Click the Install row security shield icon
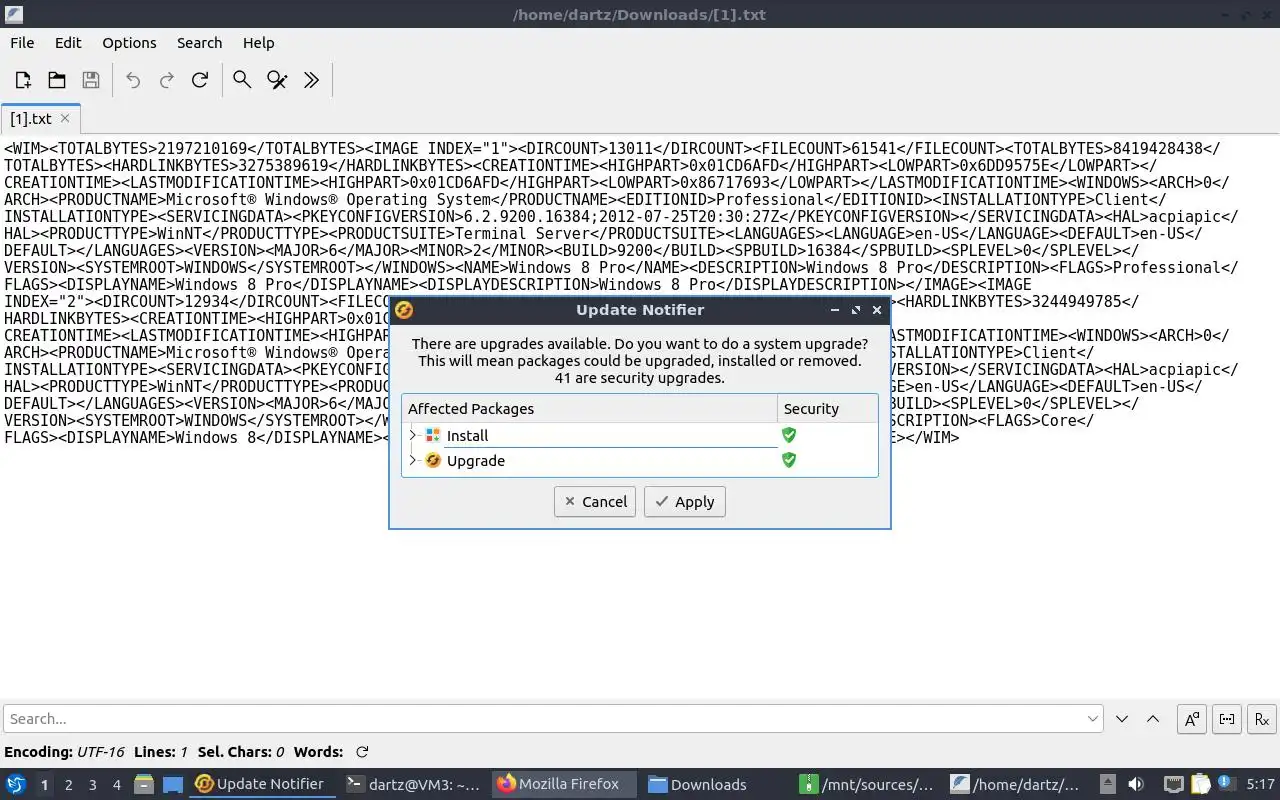This screenshot has width=1280, height=800. [x=789, y=435]
